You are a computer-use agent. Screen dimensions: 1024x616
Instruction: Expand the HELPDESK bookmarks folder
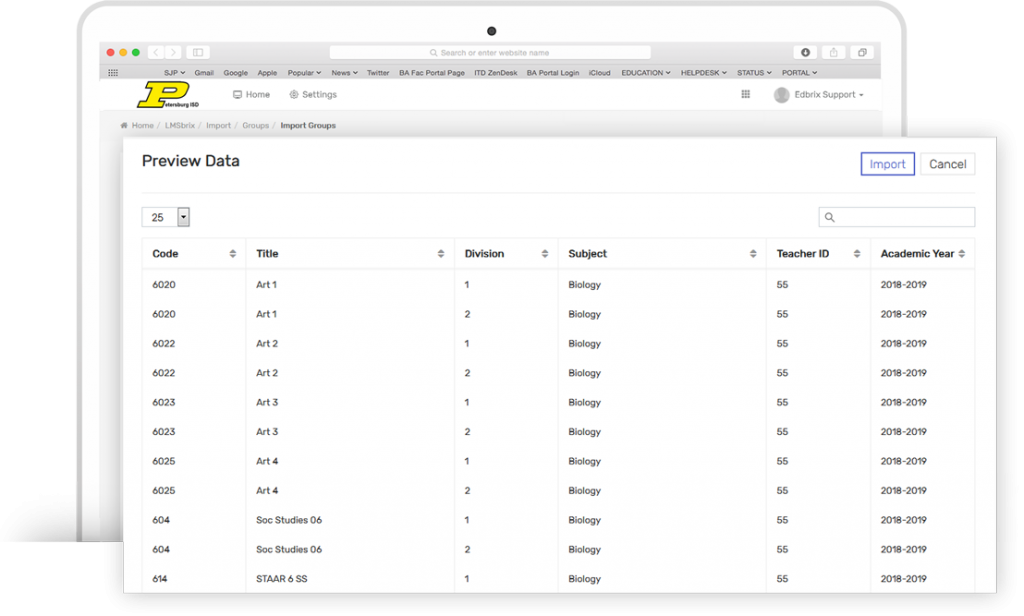703,73
